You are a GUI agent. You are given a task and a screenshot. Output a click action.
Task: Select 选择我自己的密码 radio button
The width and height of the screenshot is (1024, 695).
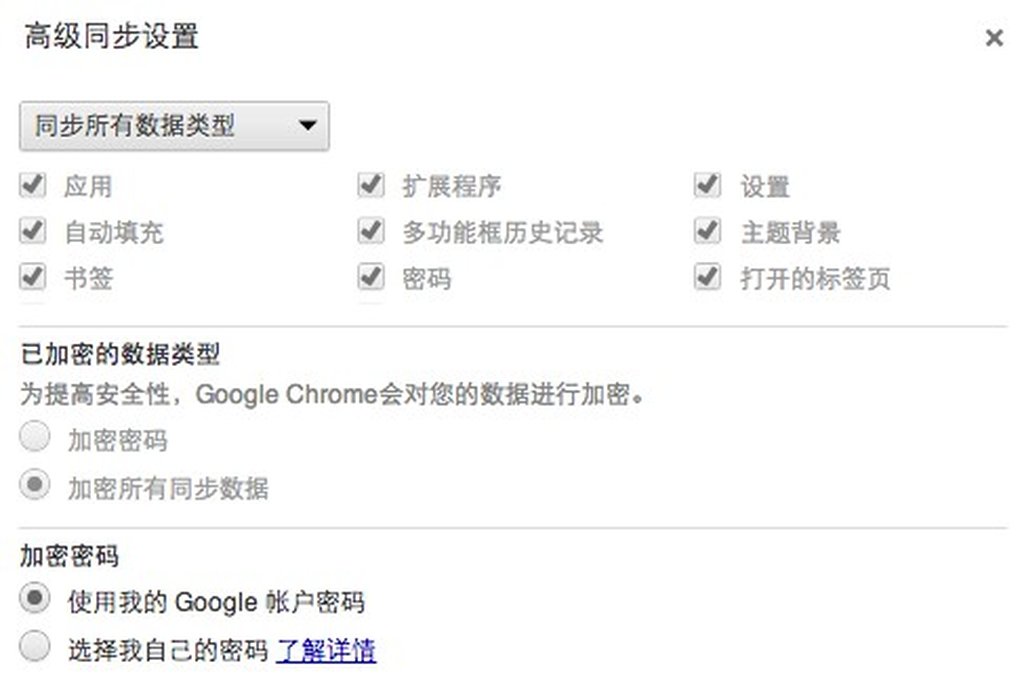click(x=35, y=647)
